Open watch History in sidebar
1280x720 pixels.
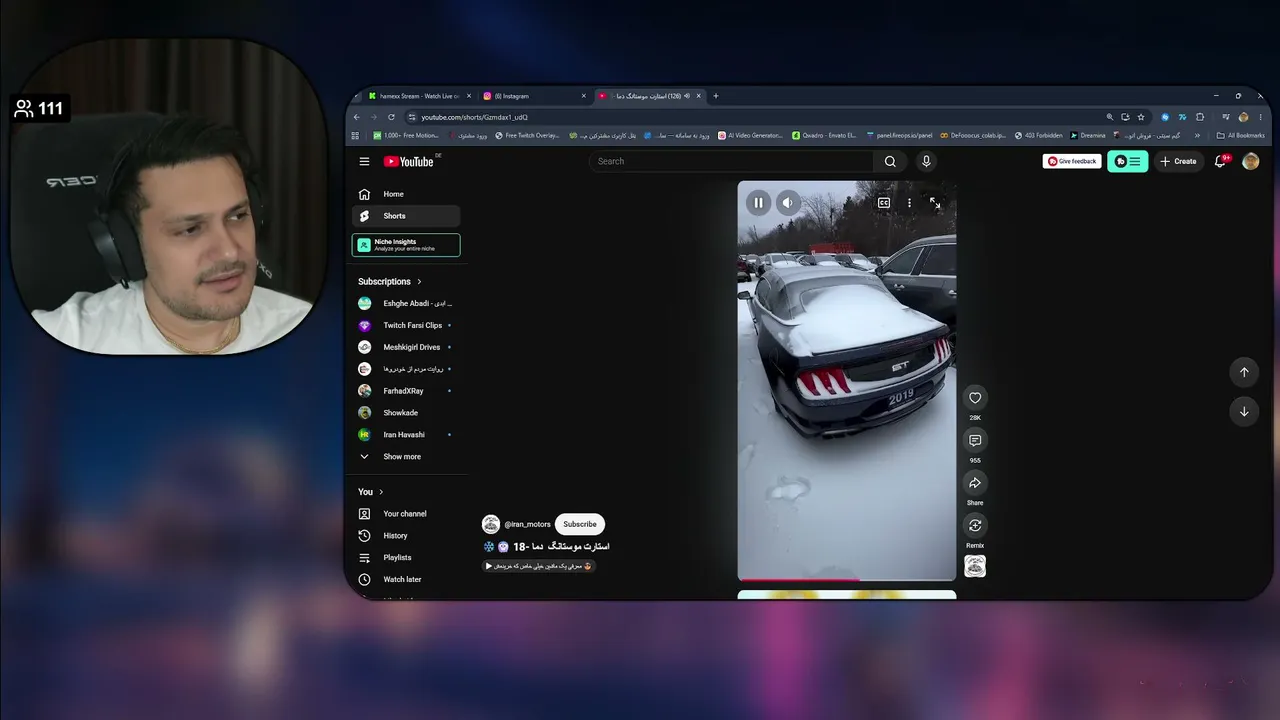tap(406, 536)
